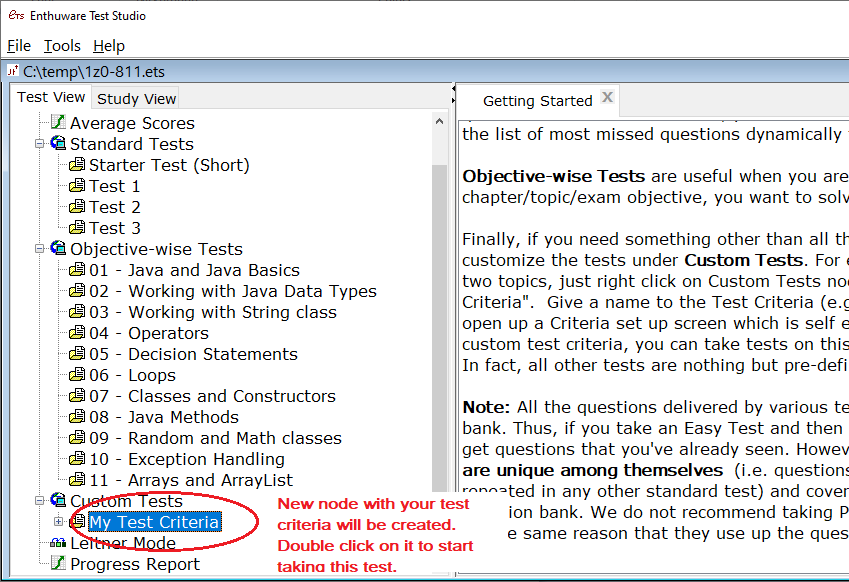Click the Test 2 test icon
Viewport: 849px width, 582px height.
pyautogui.click(x=77, y=207)
